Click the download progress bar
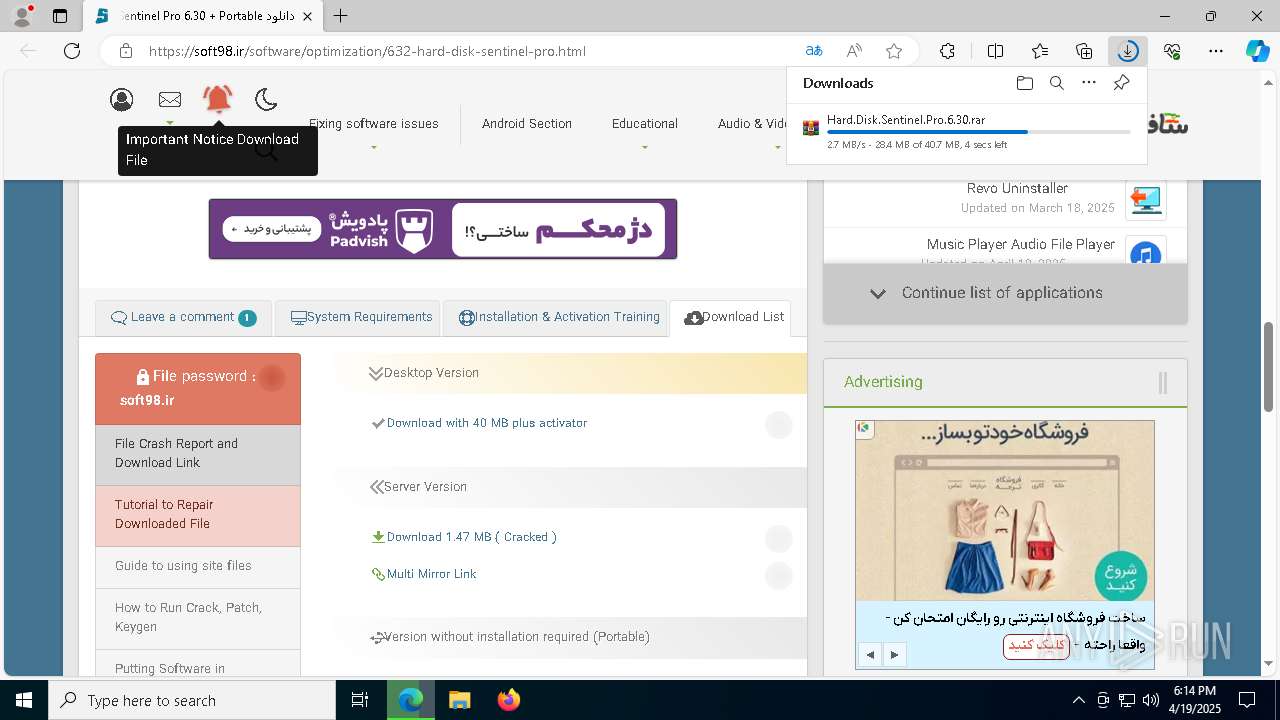The width and height of the screenshot is (1280, 720). (978, 132)
